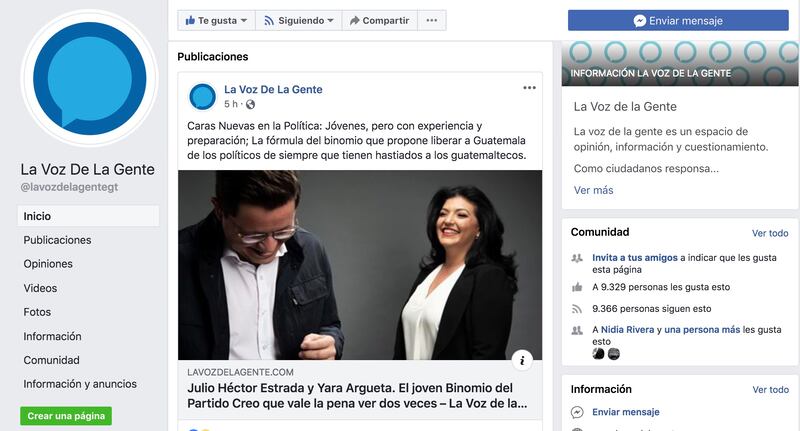Expand description with Ver más
The image size is (800, 431).
[593, 190]
